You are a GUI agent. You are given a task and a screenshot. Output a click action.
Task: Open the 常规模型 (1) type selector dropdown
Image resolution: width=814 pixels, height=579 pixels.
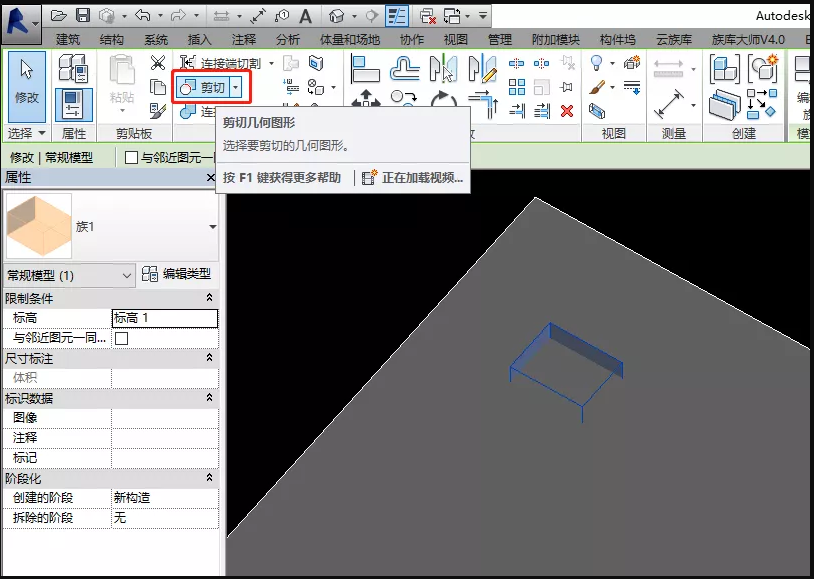pos(127,275)
